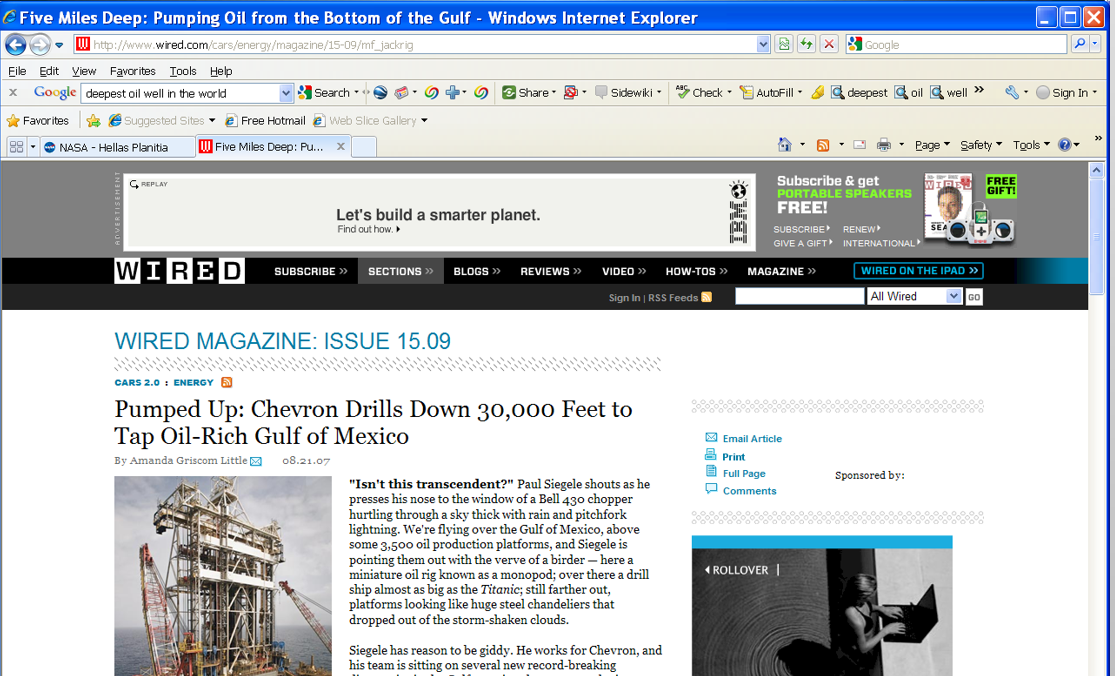This screenshot has height=676, width=1115.
Task: Open the Tools menu in menu bar
Action: 183,71
